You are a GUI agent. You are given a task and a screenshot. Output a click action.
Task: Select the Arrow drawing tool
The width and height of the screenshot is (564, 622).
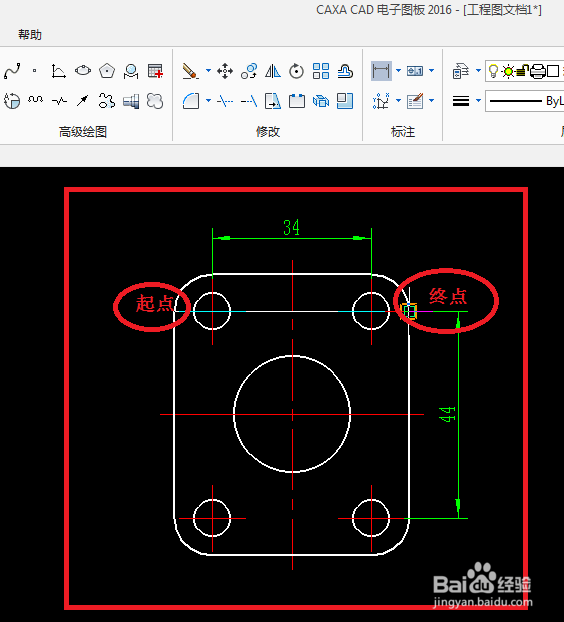coord(82,101)
